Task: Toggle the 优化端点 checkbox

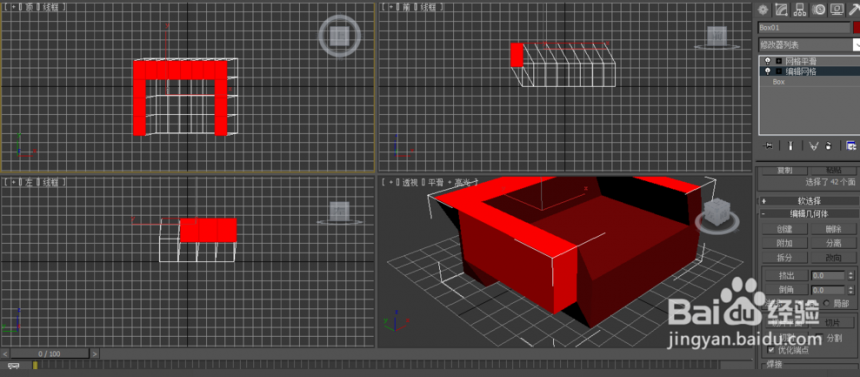Action: tap(772, 349)
